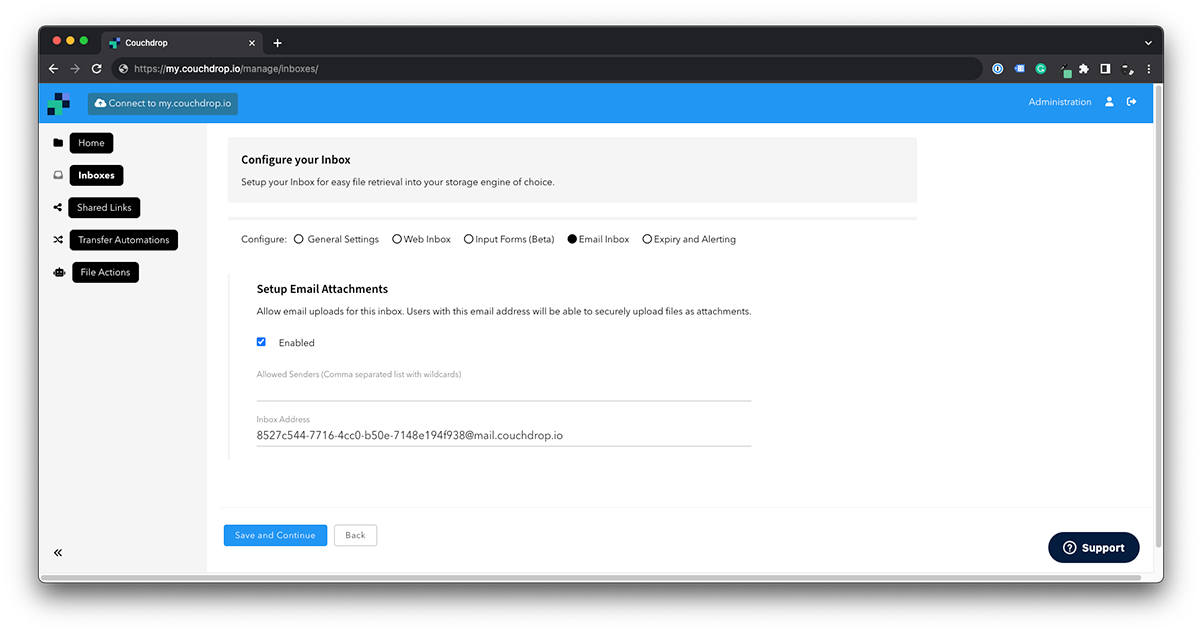
Task: Click the logout icon in the header
Action: click(1131, 101)
